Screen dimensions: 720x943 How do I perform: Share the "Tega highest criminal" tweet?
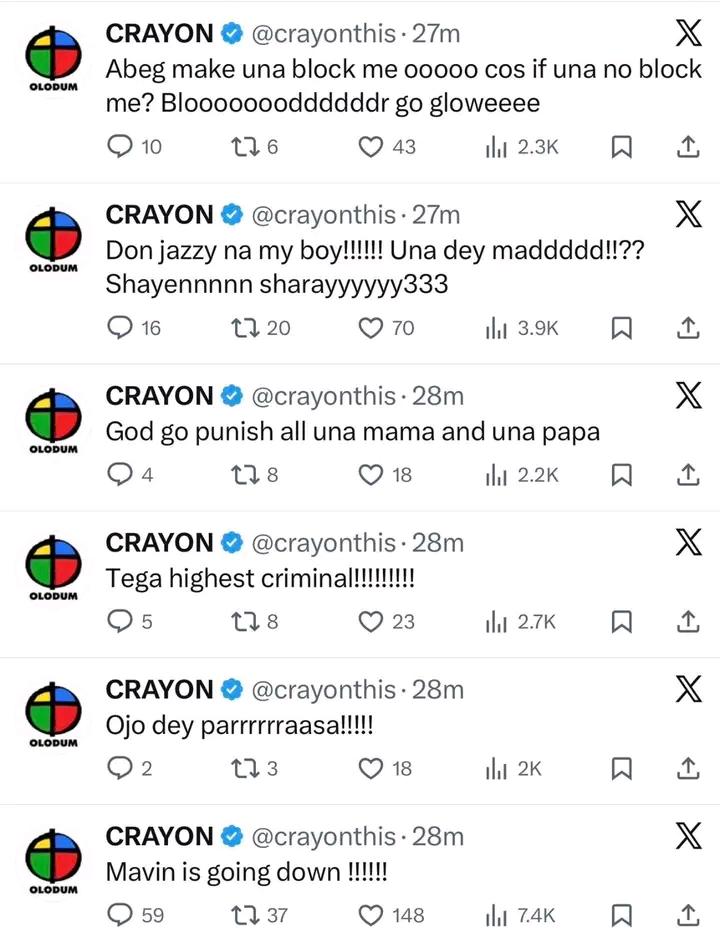tap(687, 622)
